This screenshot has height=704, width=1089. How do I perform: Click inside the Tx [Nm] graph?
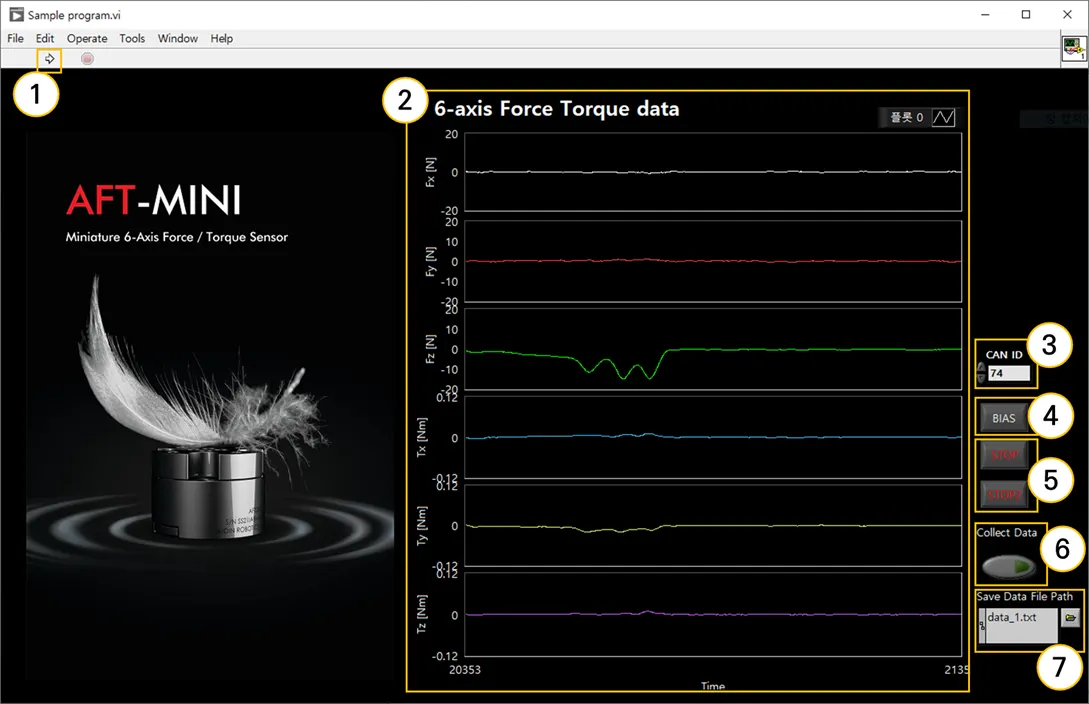(713, 437)
